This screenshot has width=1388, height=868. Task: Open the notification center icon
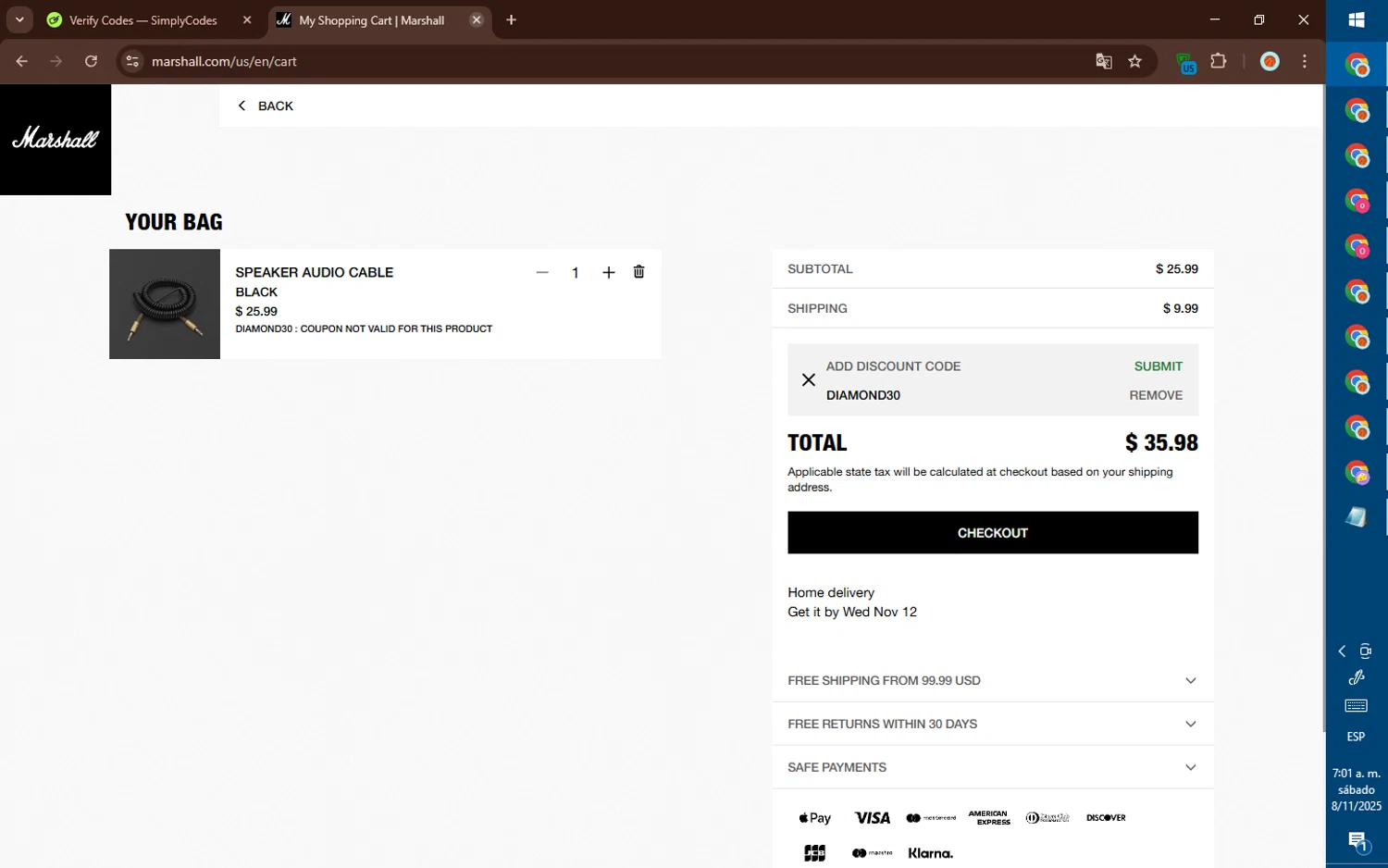1357,841
